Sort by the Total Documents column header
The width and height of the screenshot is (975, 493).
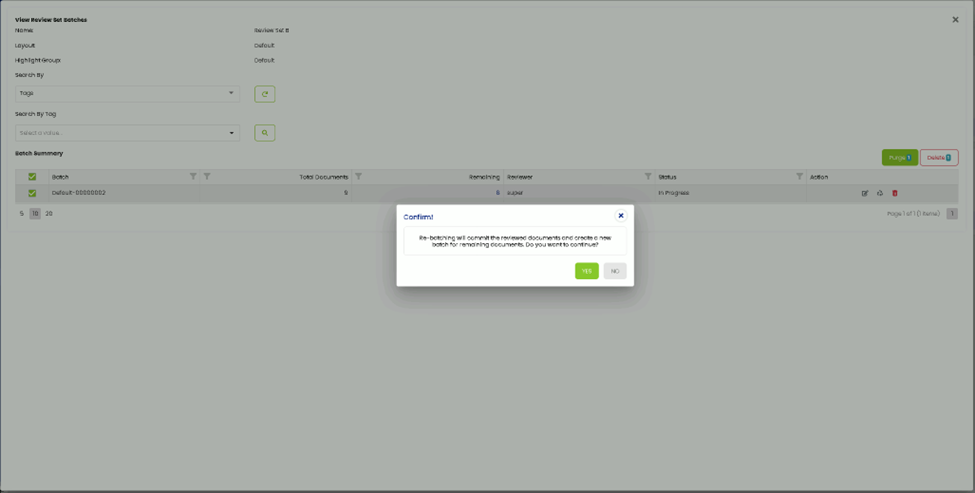coord(323,177)
